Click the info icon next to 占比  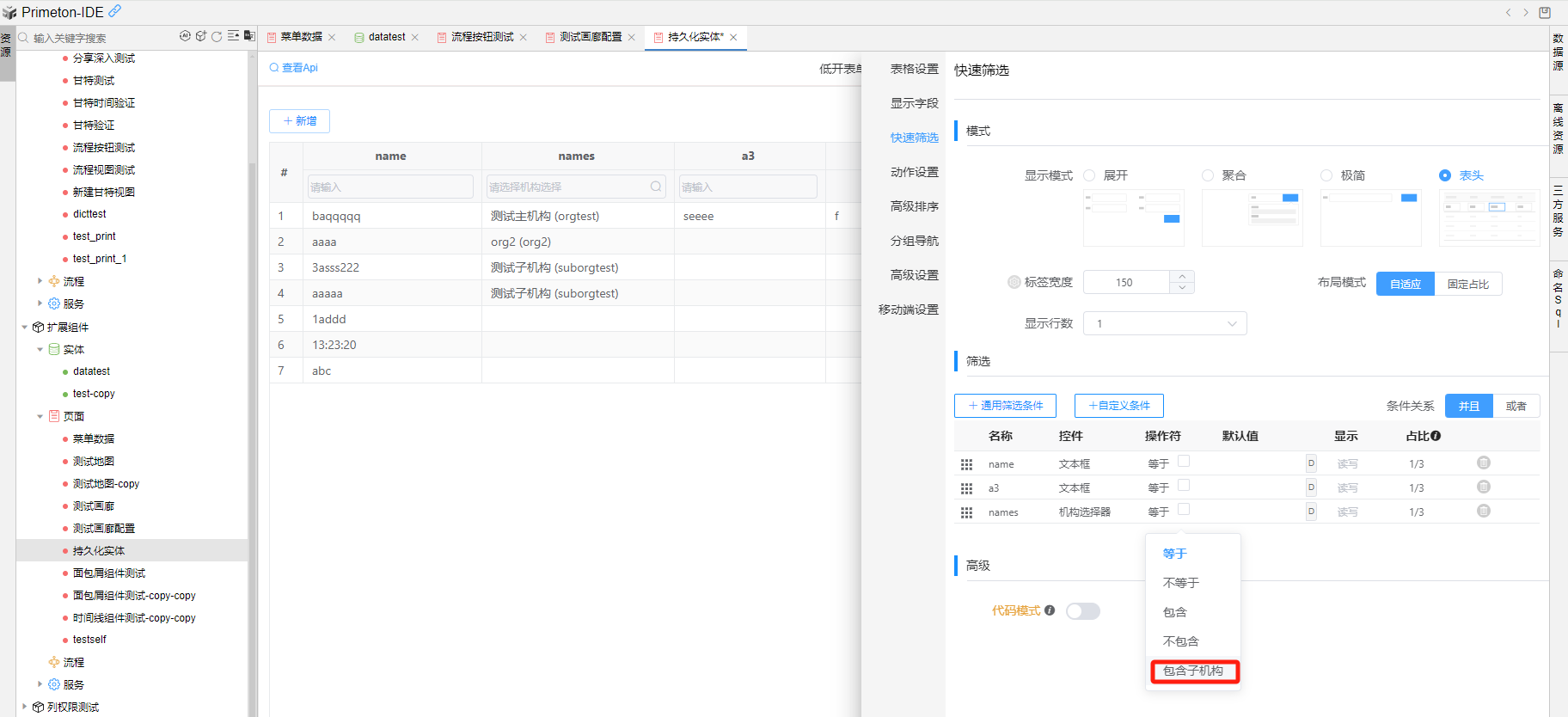point(1436,436)
